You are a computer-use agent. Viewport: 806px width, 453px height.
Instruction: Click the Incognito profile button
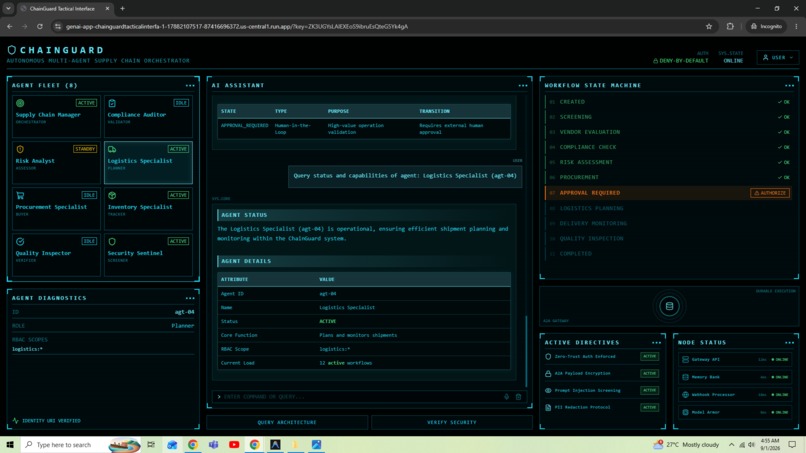(x=766, y=26)
